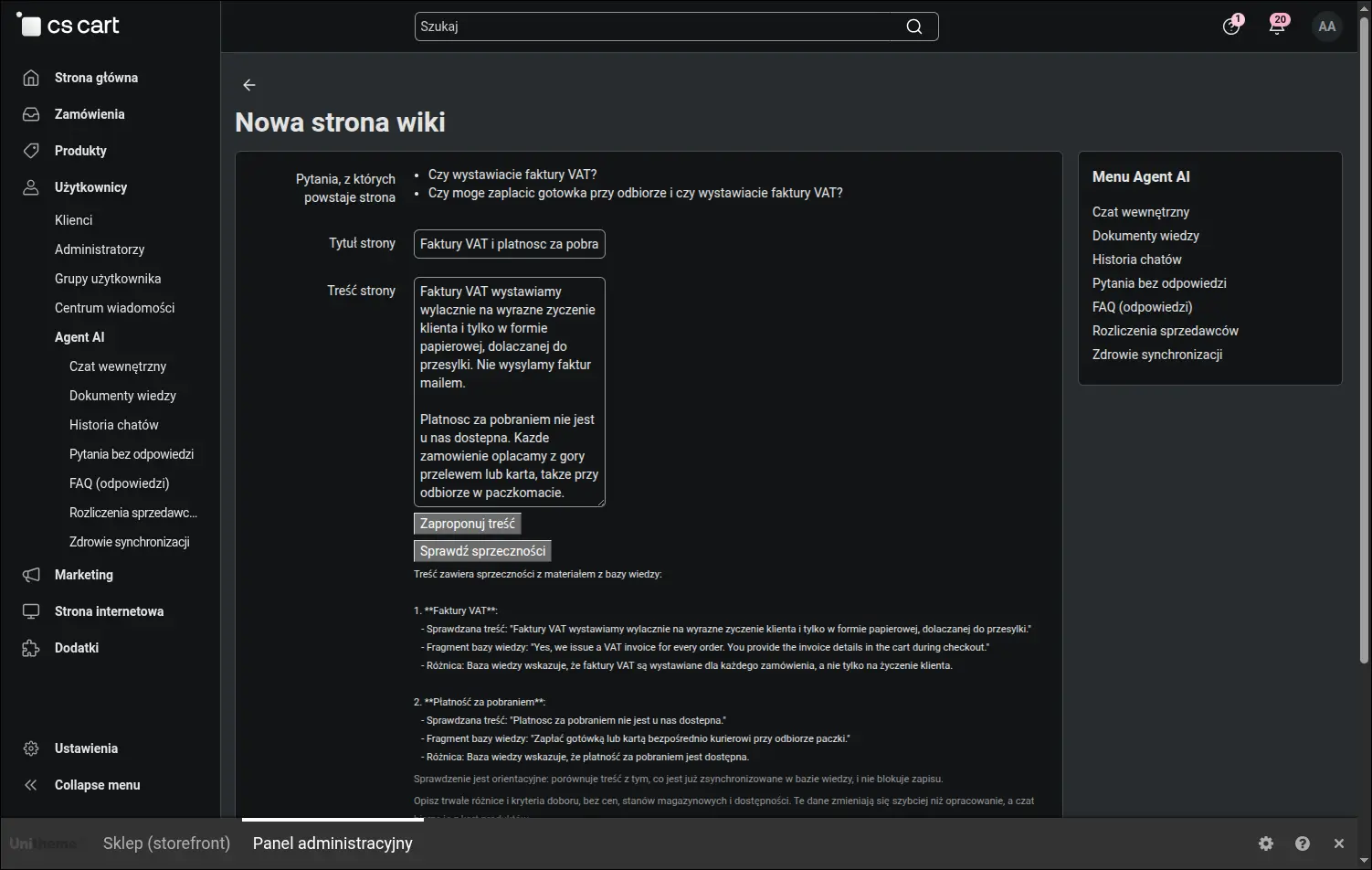Click the CS-Cart logo

(69, 26)
